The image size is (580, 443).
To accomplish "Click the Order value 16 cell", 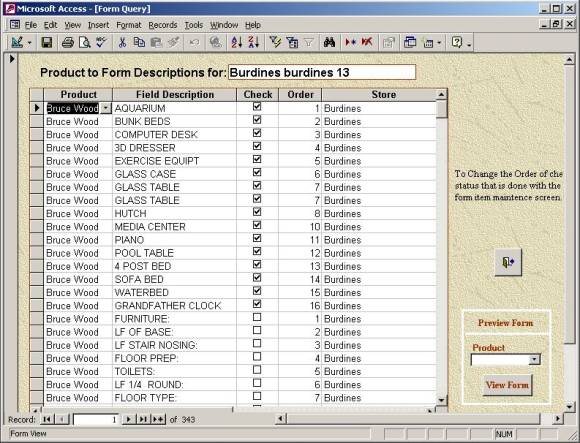I will (x=300, y=306).
